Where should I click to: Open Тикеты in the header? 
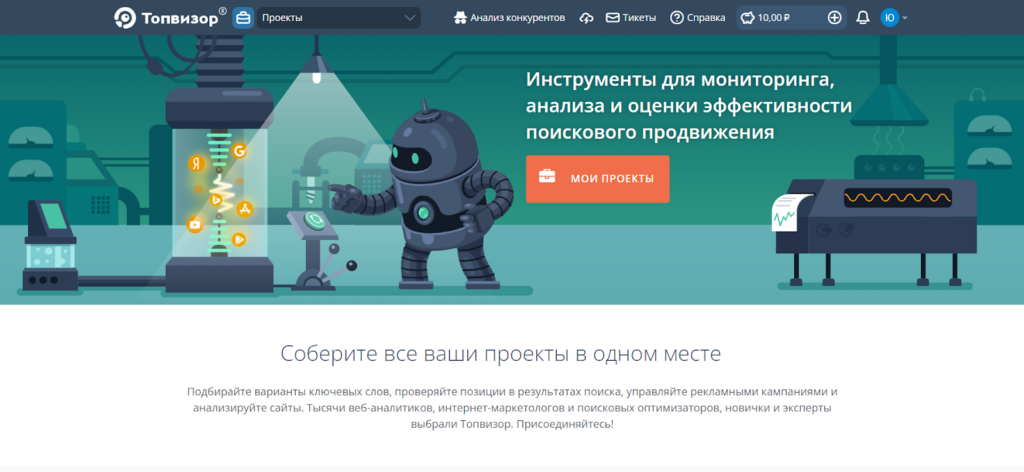point(631,18)
